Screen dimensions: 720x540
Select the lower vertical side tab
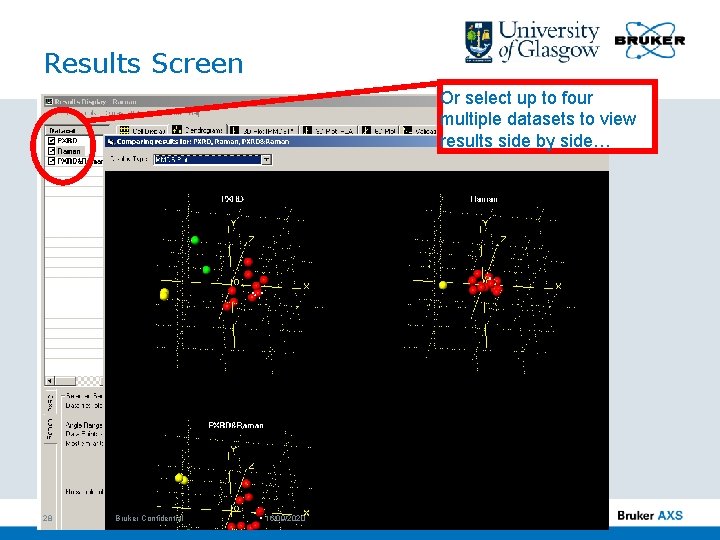(x=50, y=428)
